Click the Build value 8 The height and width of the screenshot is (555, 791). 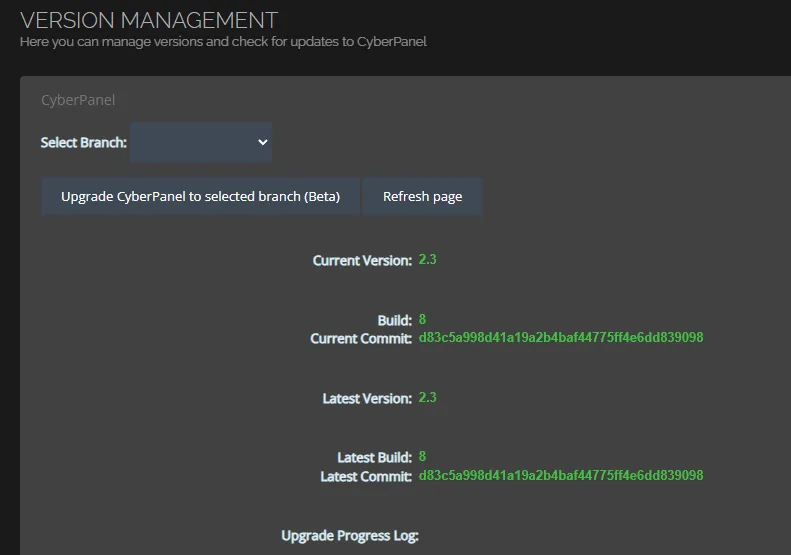pyautogui.click(x=422, y=319)
